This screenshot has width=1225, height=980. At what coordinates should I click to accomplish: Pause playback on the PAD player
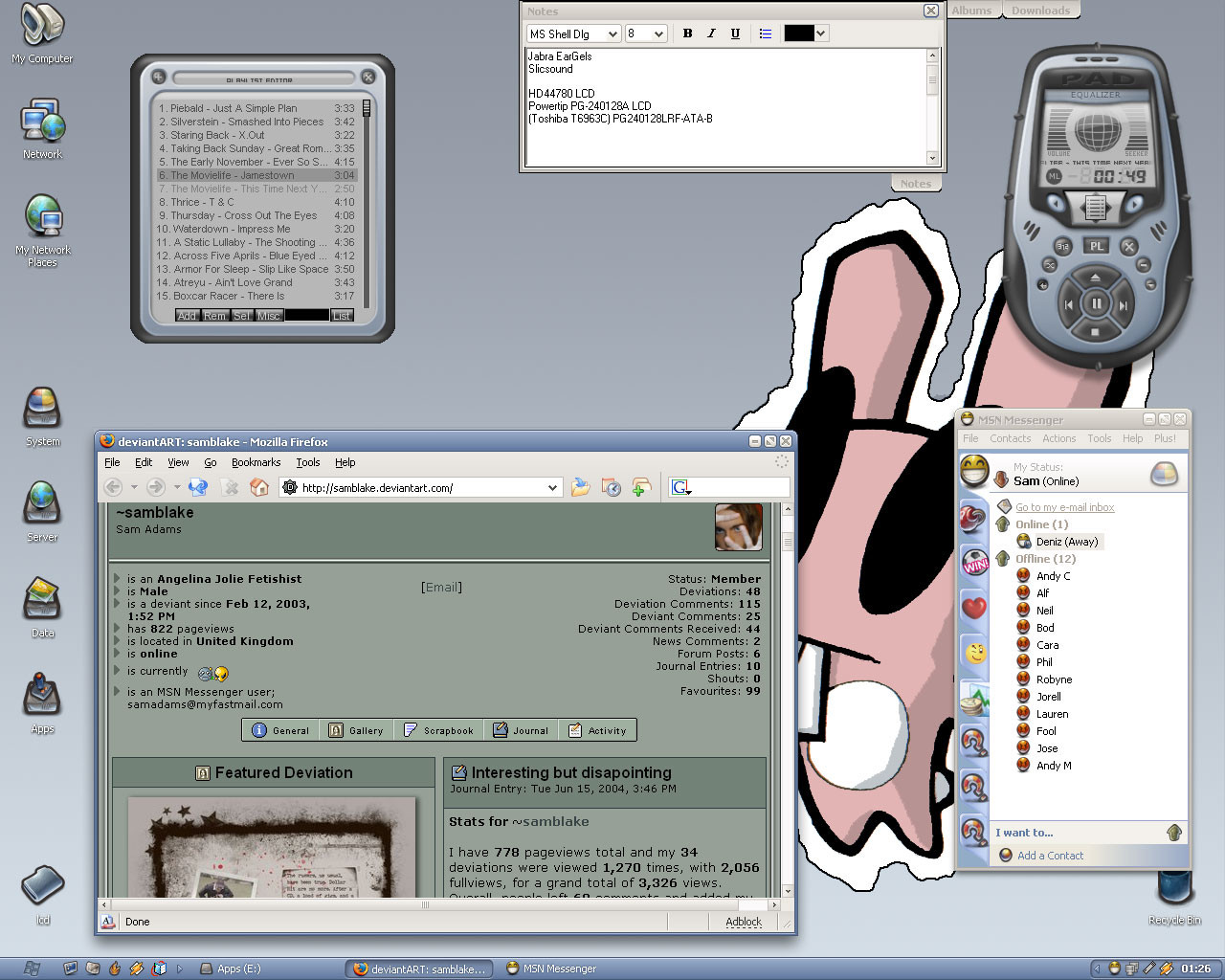click(x=1096, y=304)
